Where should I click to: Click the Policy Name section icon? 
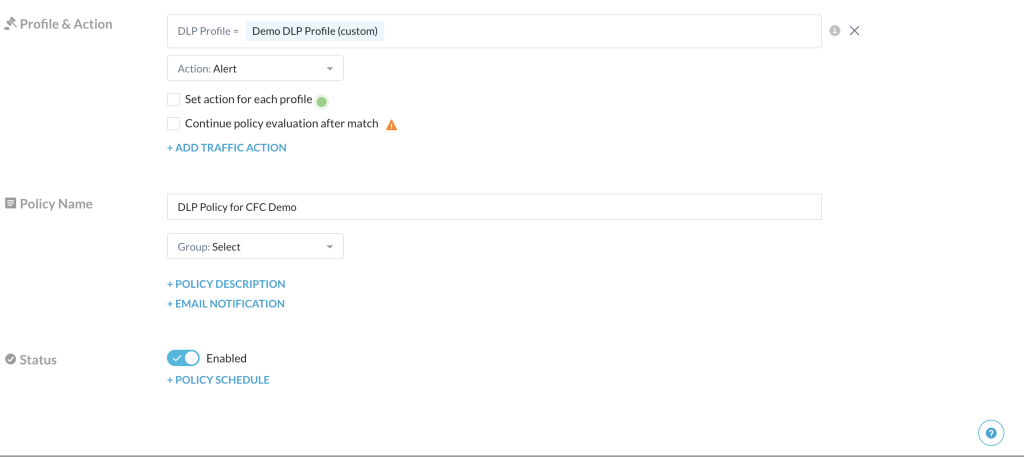coord(10,204)
